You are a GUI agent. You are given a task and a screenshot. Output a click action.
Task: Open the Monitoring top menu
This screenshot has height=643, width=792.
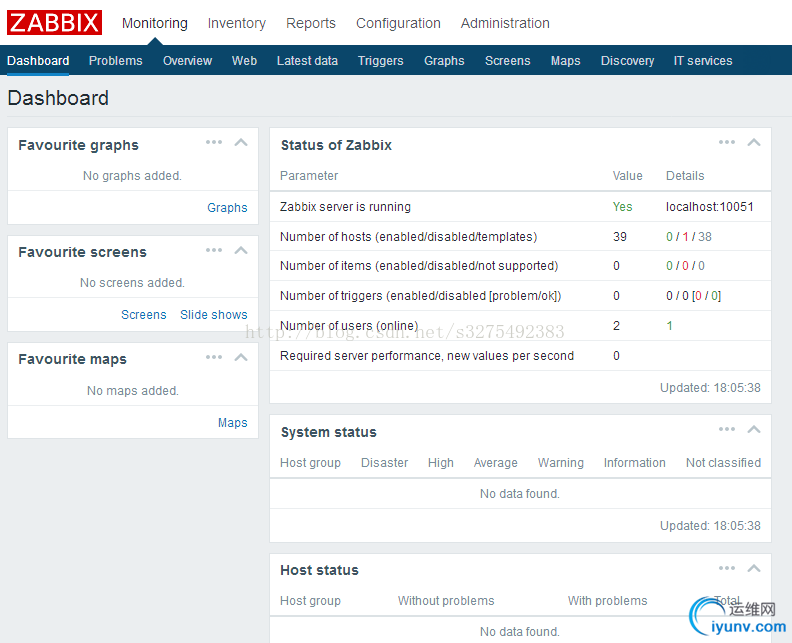click(155, 23)
